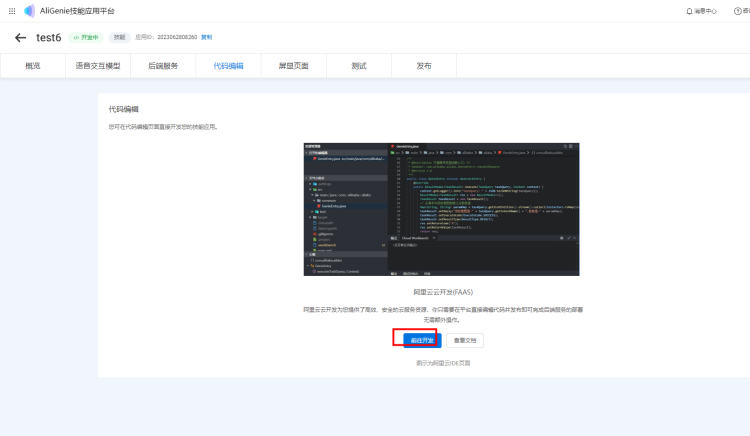Viewport: 750px width, 436px height.
Task: Copy the app ID via 复制 link
Action: pos(207,37)
